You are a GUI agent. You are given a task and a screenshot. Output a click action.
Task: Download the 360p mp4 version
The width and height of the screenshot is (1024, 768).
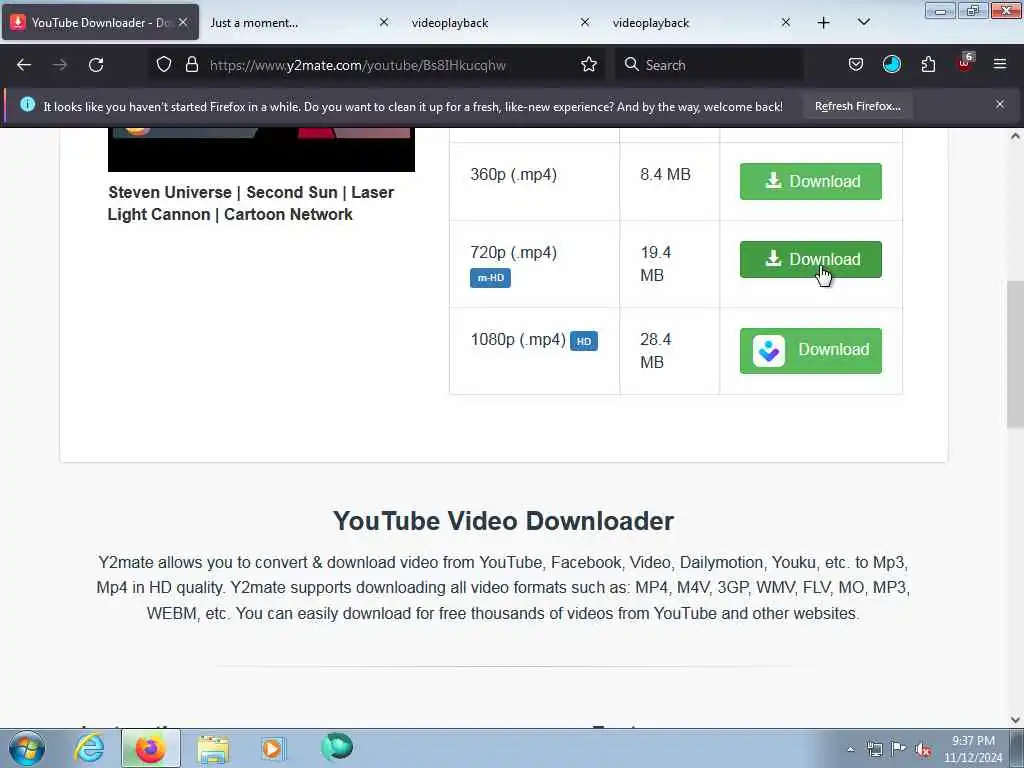pos(810,181)
